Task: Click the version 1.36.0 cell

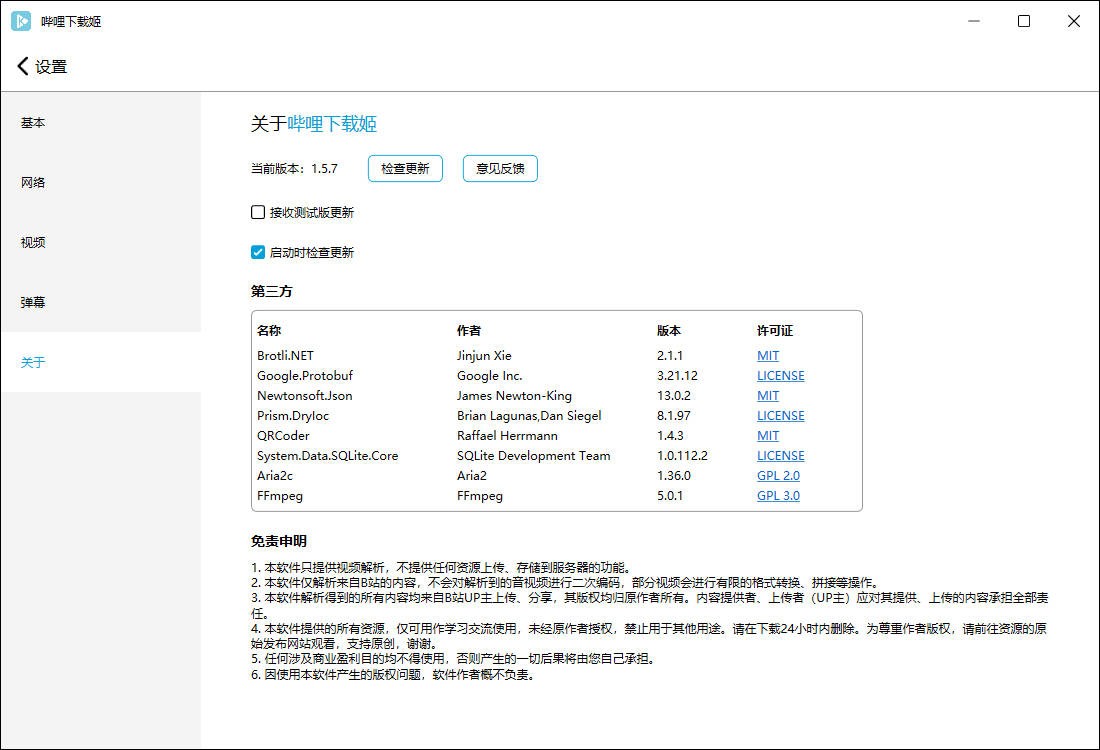Action: tap(673, 475)
